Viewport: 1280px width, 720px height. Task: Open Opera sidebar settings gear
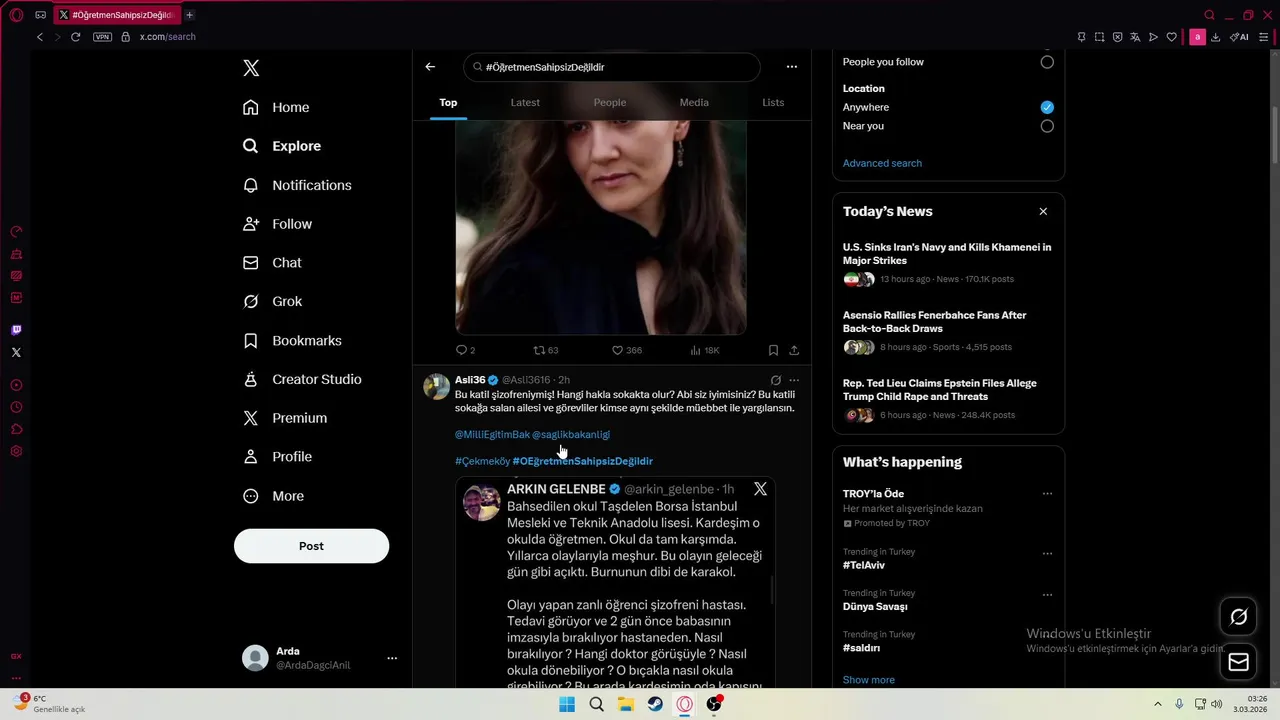(x=16, y=451)
